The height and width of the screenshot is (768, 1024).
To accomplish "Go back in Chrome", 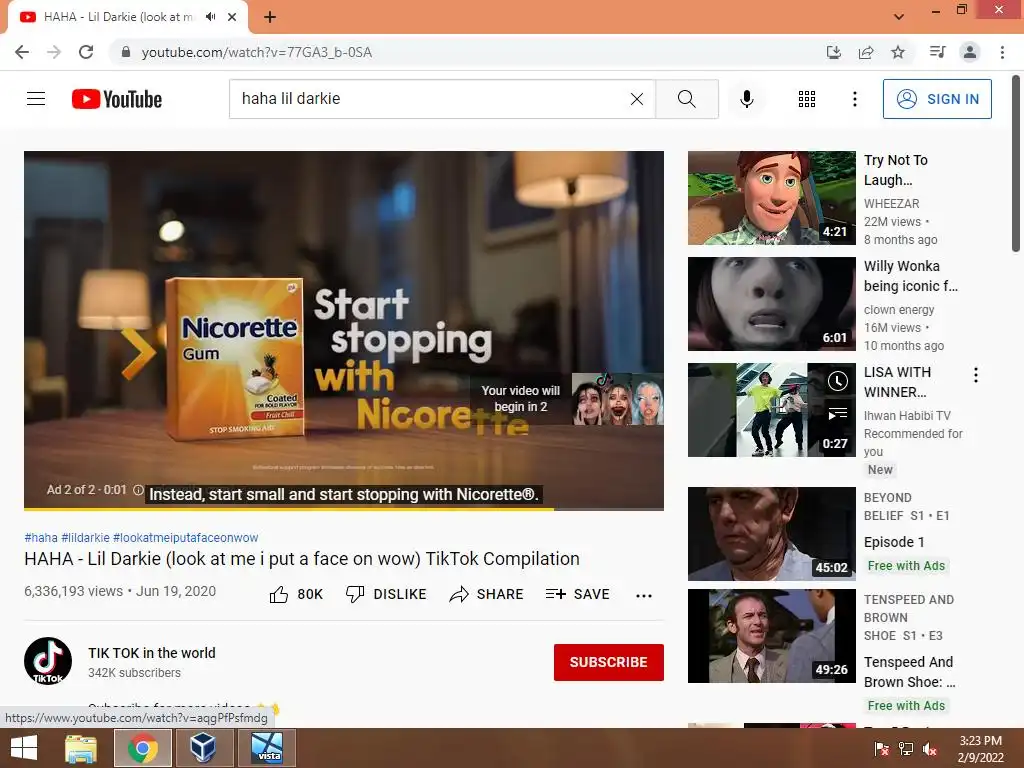I will point(22,52).
